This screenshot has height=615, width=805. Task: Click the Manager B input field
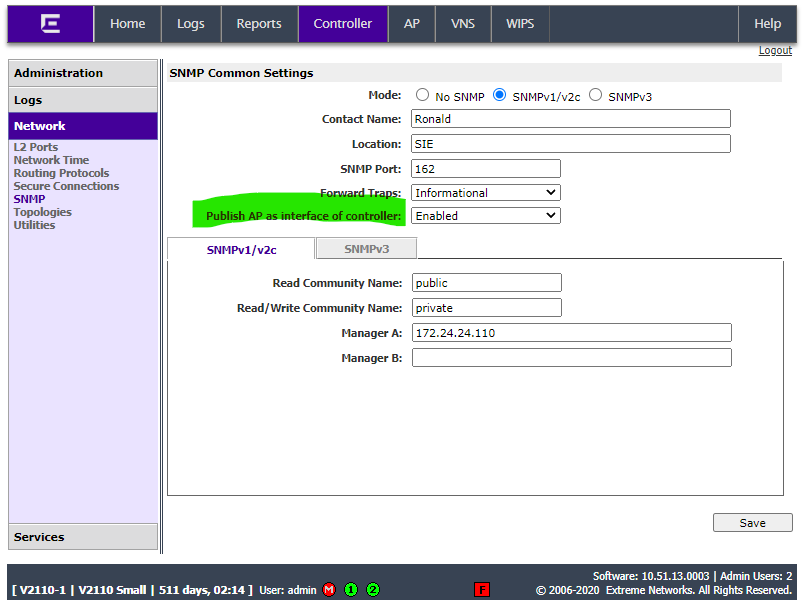click(x=571, y=357)
